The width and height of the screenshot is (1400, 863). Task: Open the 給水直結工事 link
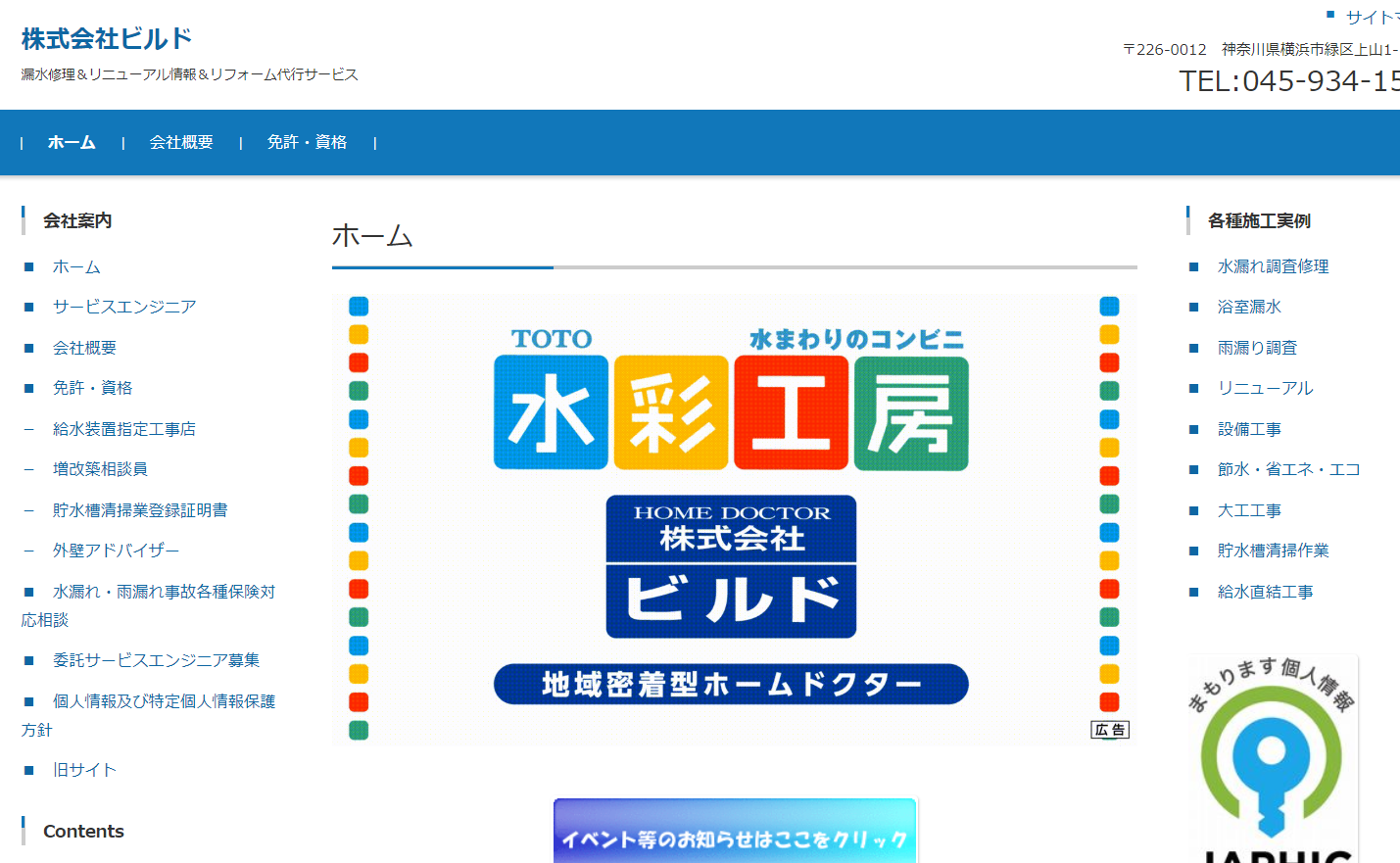pyautogui.click(x=1265, y=592)
